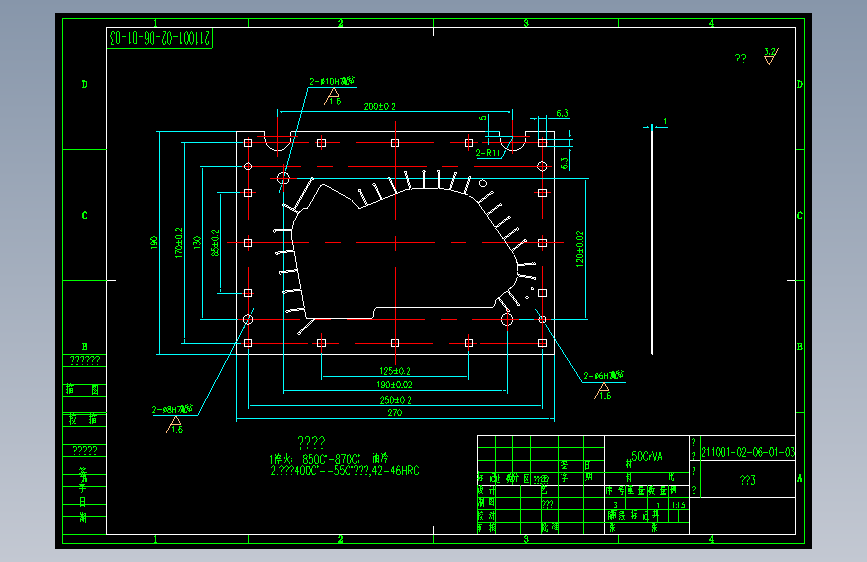Viewport: 867px width, 562px height.
Task: Select the 120±0.02 dimension on the right
Action: pyautogui.click(x=579, y=249)
